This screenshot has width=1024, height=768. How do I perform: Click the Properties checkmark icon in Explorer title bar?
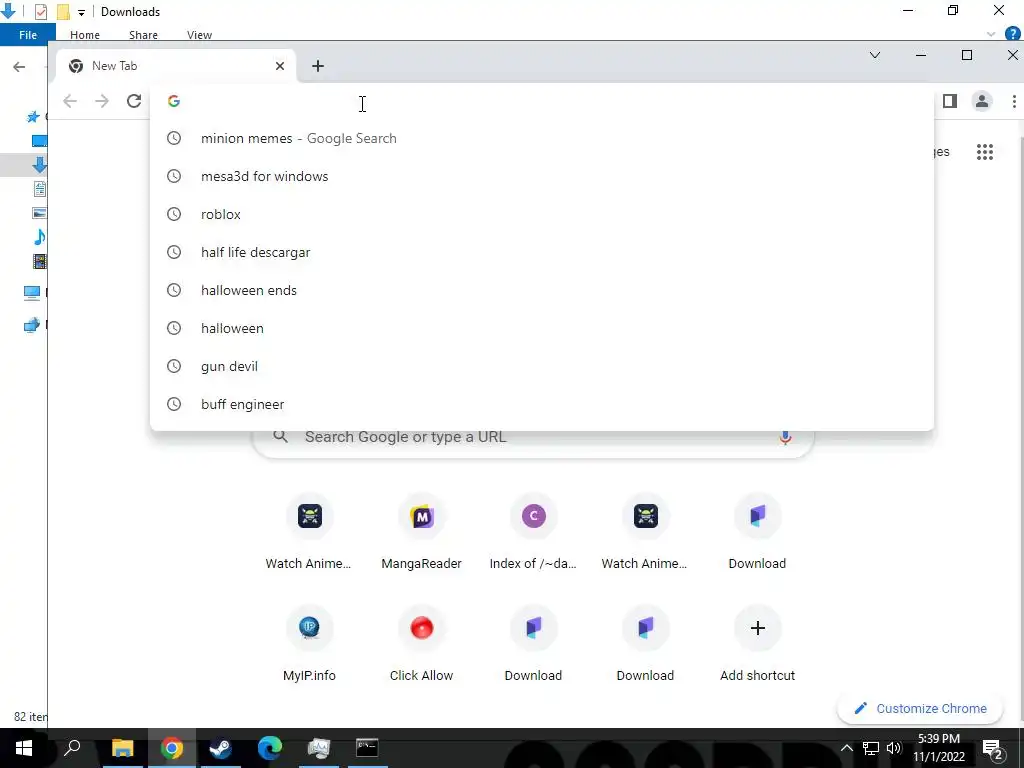(x=40, y=12)
